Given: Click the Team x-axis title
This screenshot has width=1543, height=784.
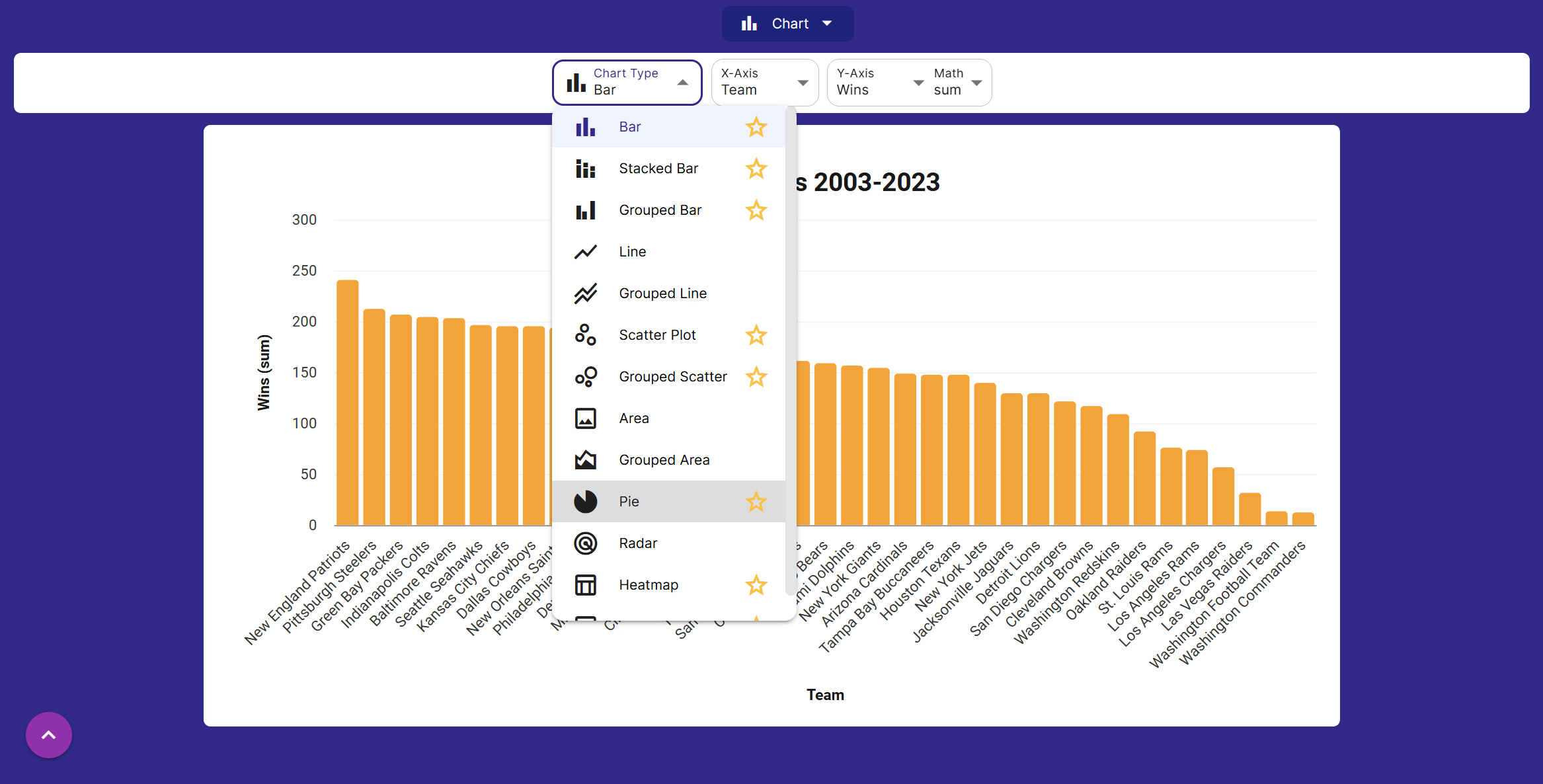Looking at the screenshot, I should point(825,695).
